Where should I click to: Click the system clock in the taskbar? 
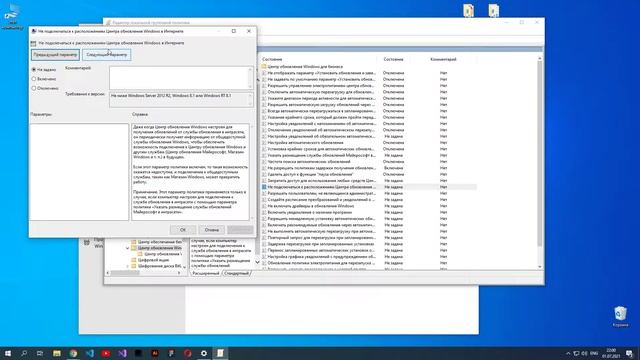[611, 353]
